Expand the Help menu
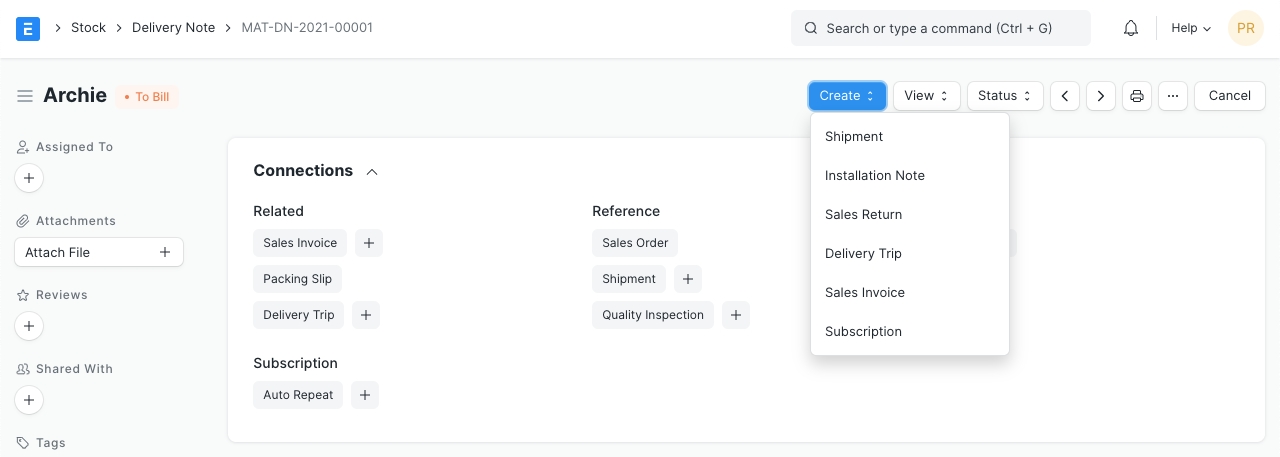The image size is (1280, 457). click(x=1190, y=28)
